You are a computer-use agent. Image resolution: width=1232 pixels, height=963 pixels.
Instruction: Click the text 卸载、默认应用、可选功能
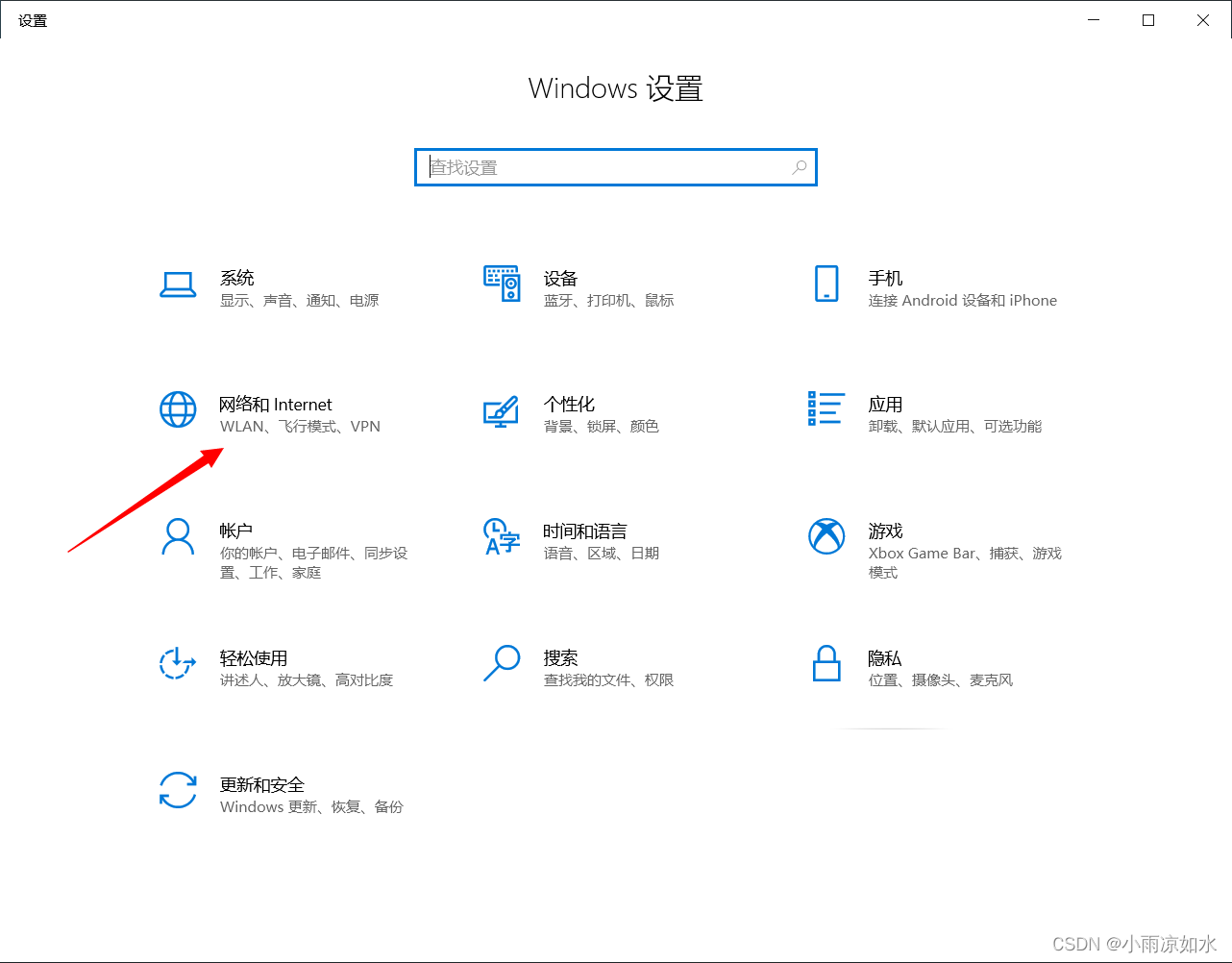point(955,427)
